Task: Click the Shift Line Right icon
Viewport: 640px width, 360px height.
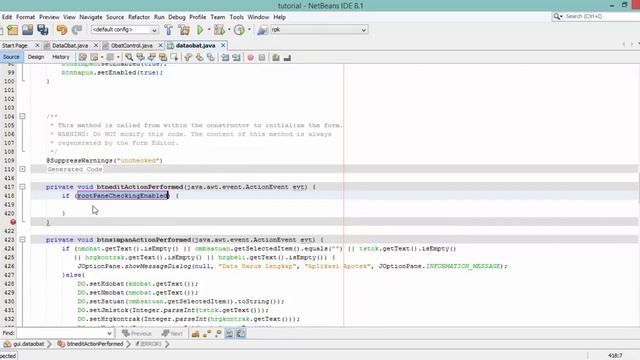Action: pos(236,58)
